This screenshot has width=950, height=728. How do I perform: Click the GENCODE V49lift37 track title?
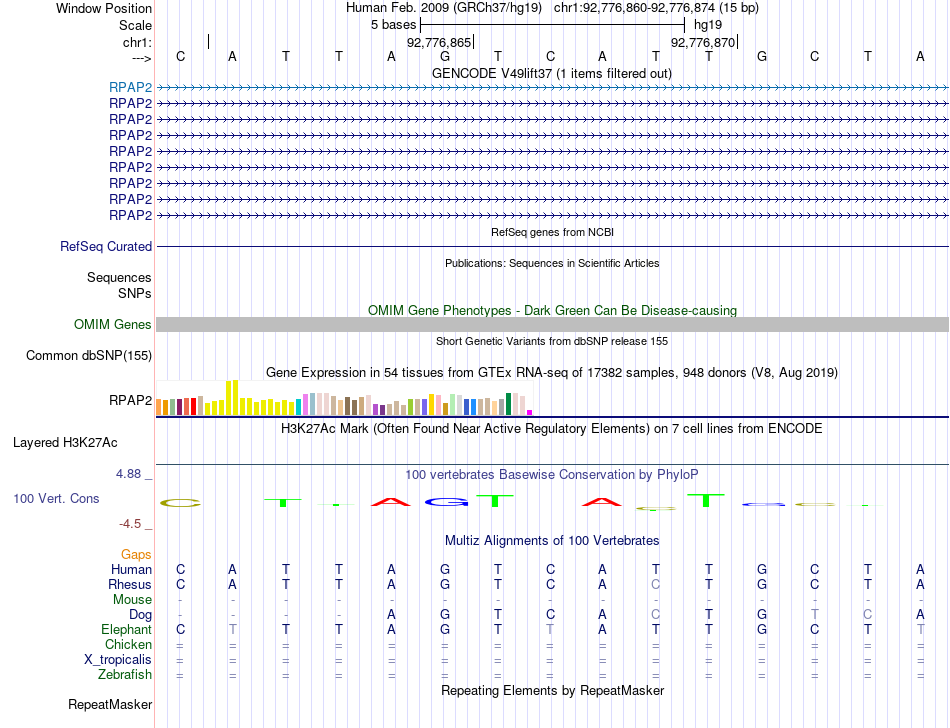point(552,74)
